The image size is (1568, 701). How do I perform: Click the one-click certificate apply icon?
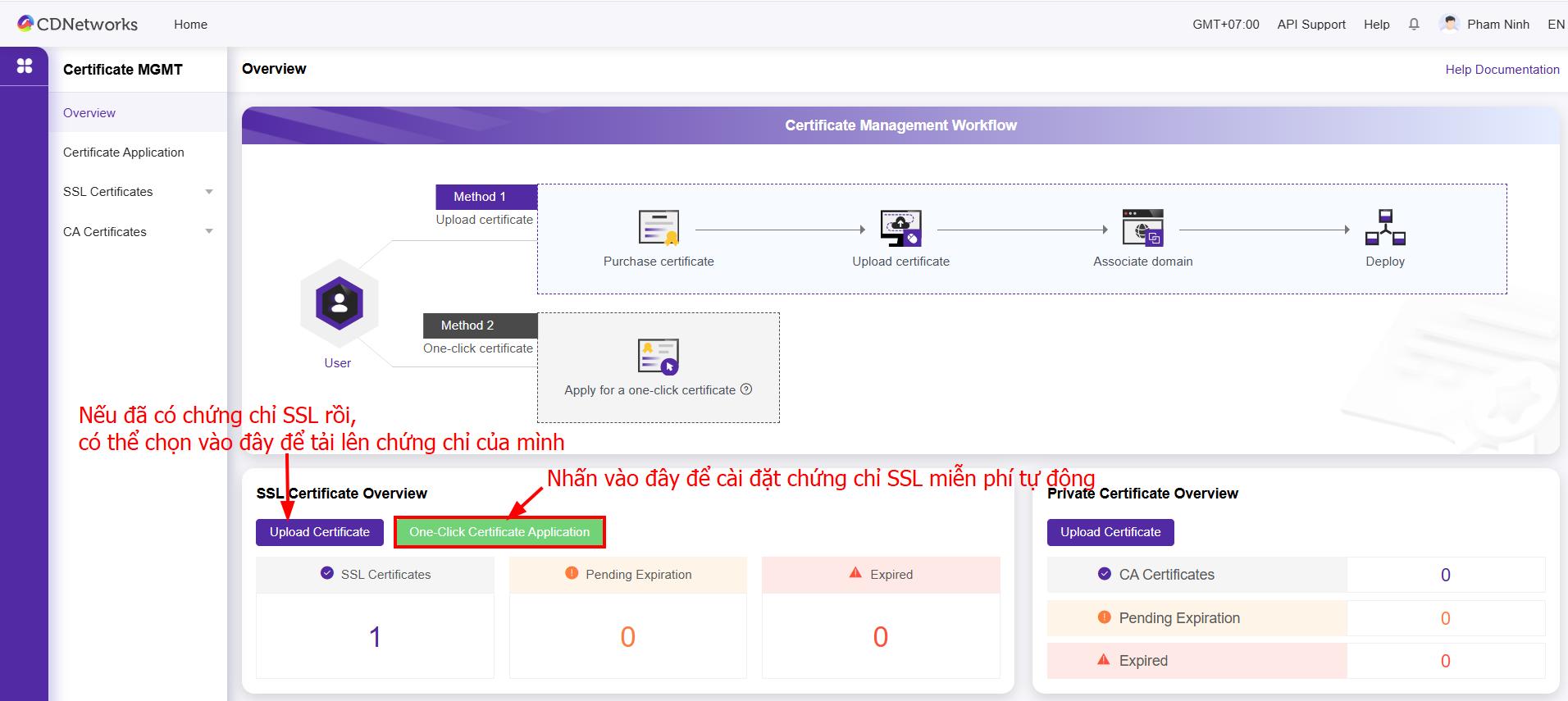[658, 357]
